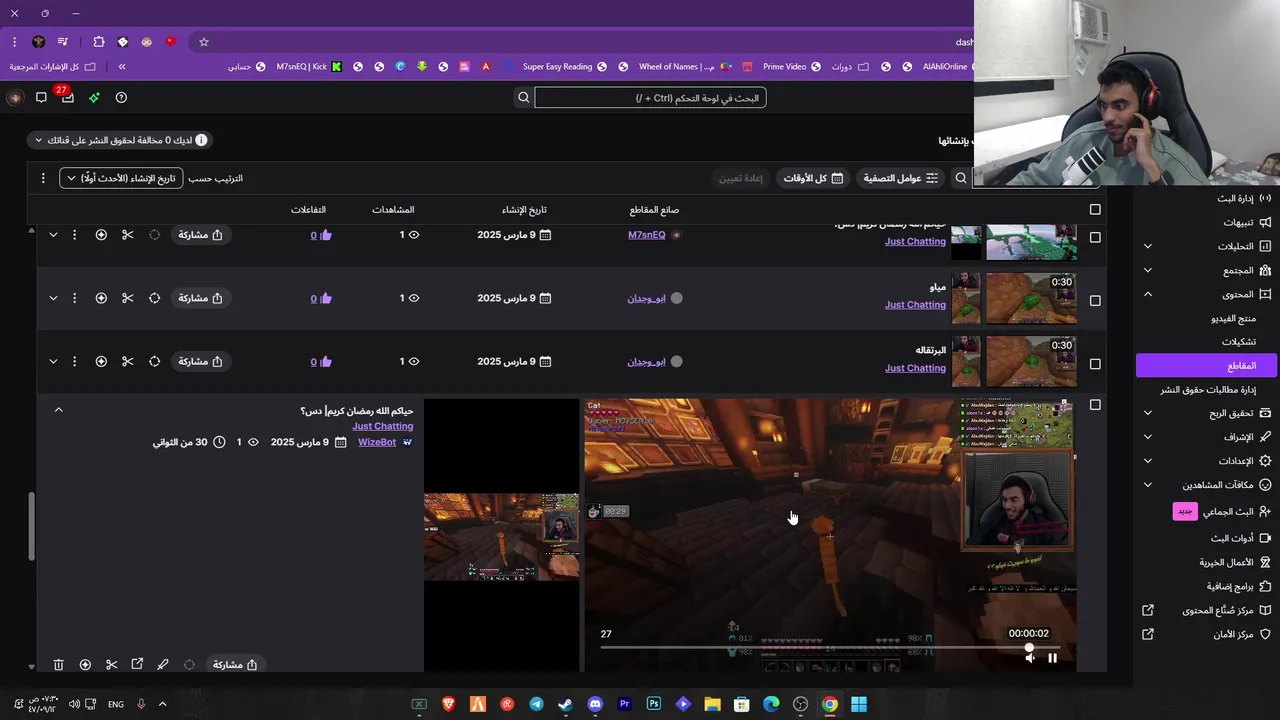Click the scissors icon in البرتقاله clip row
This screenshot has width=1280, height=720.
coord(127,361)
